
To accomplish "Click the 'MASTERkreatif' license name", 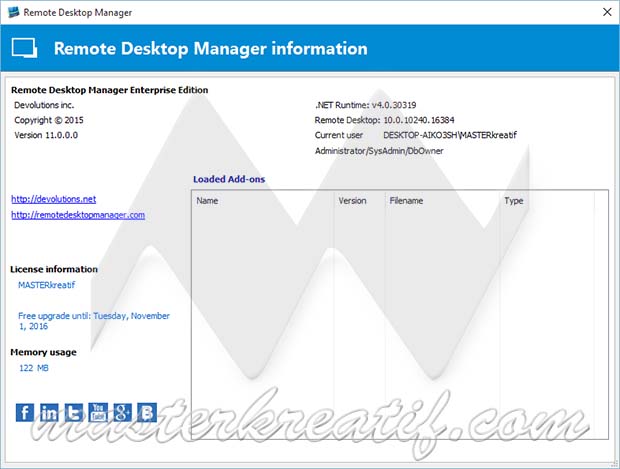I will click(x=46, y=285).
